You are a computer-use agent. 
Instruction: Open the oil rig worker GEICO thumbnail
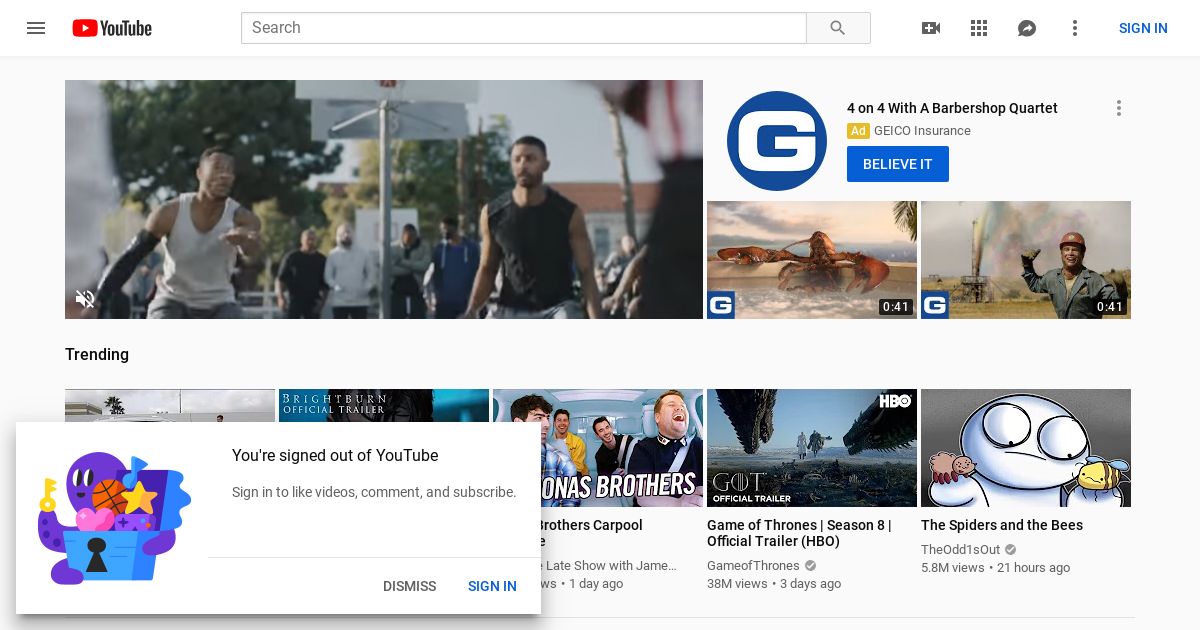click(1026, 260)
